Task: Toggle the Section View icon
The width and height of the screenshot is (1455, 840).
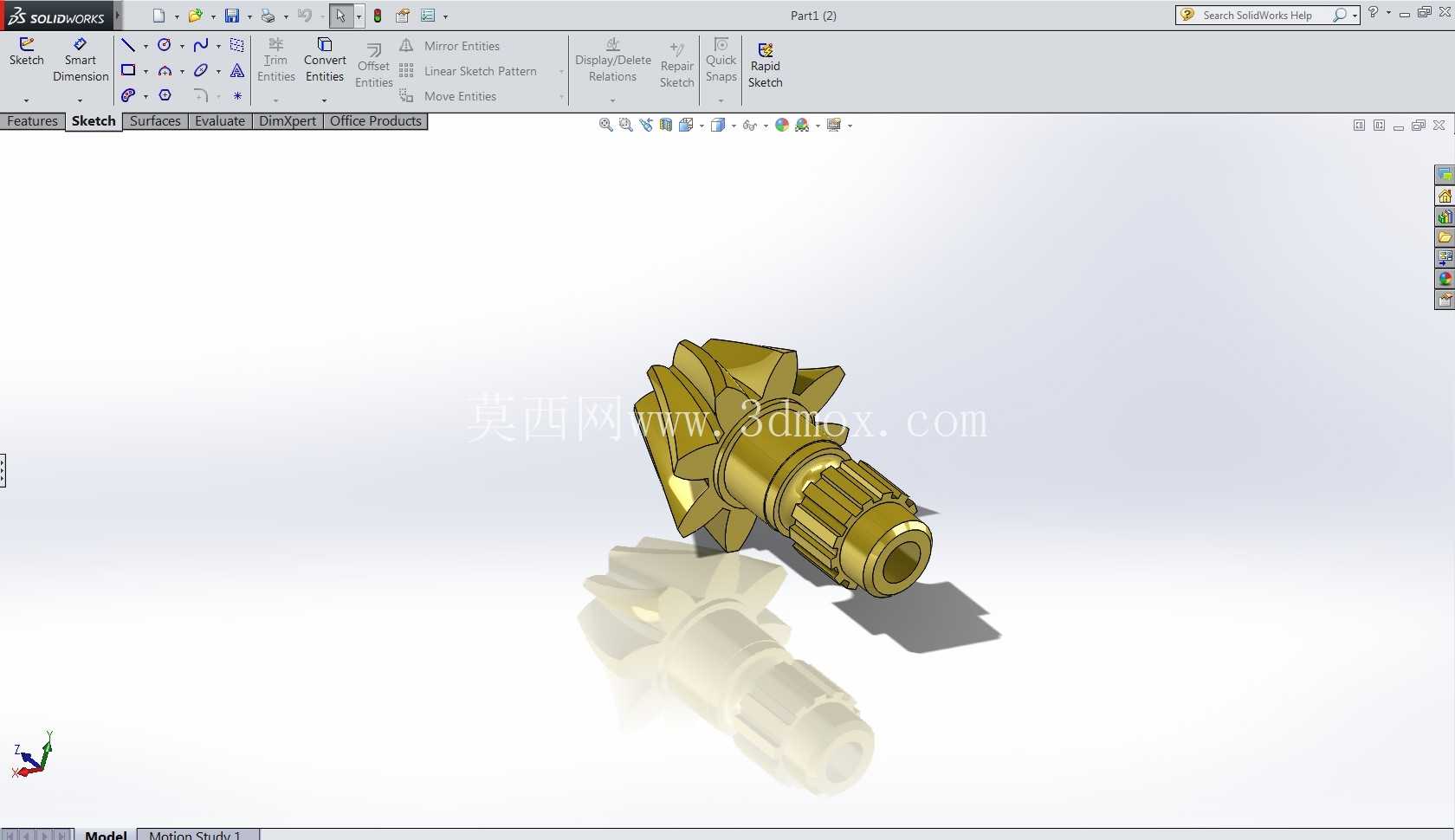Action: [666, 126]
